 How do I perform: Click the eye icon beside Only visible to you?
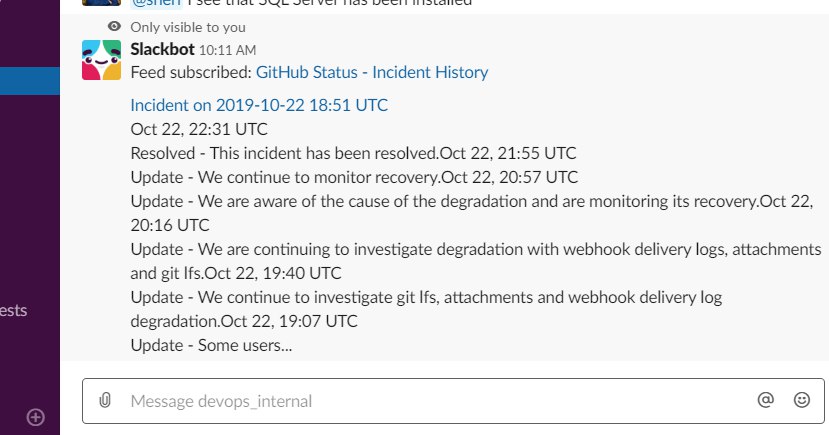(114, 26)
